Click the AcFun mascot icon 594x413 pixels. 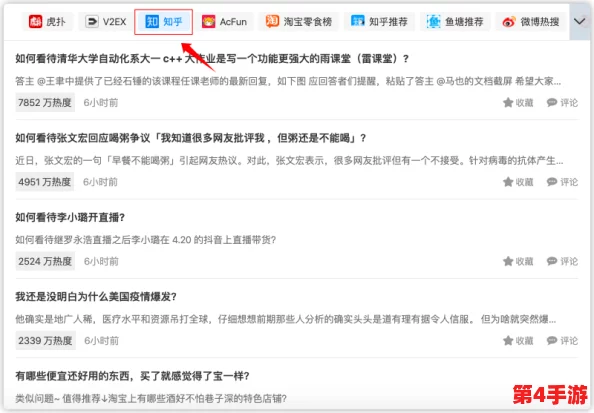pyautogui.click(x=208, y=22)
